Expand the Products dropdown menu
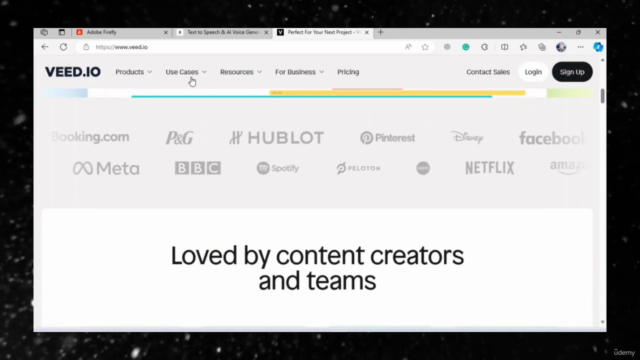The image size is (640, 360). (133, 72)
